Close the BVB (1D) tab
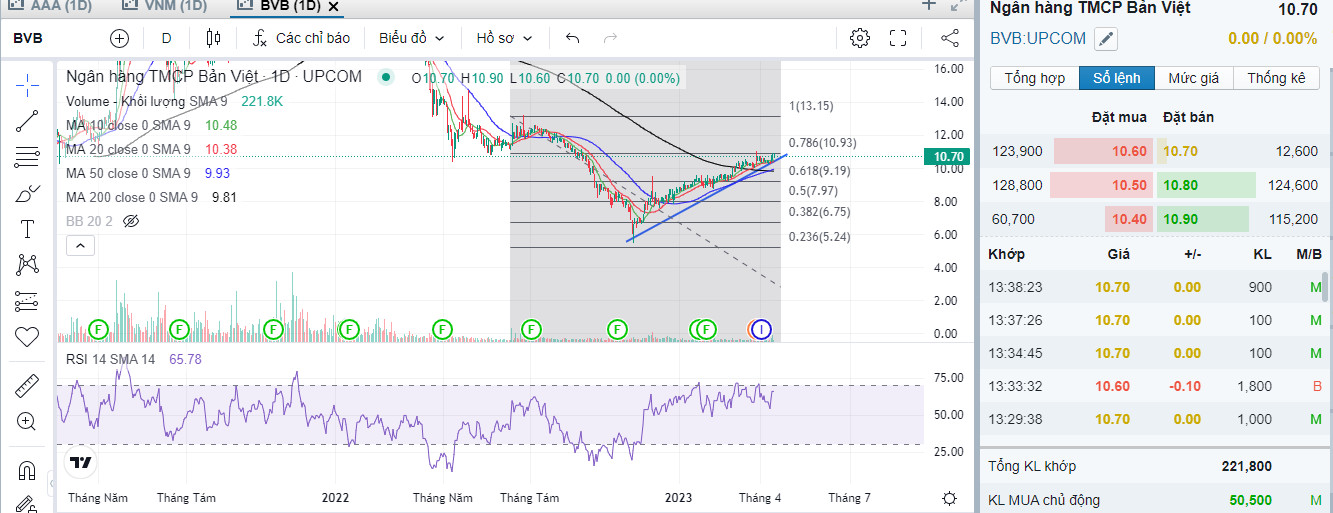This screenshot has width=1333, height=513. 334,6
